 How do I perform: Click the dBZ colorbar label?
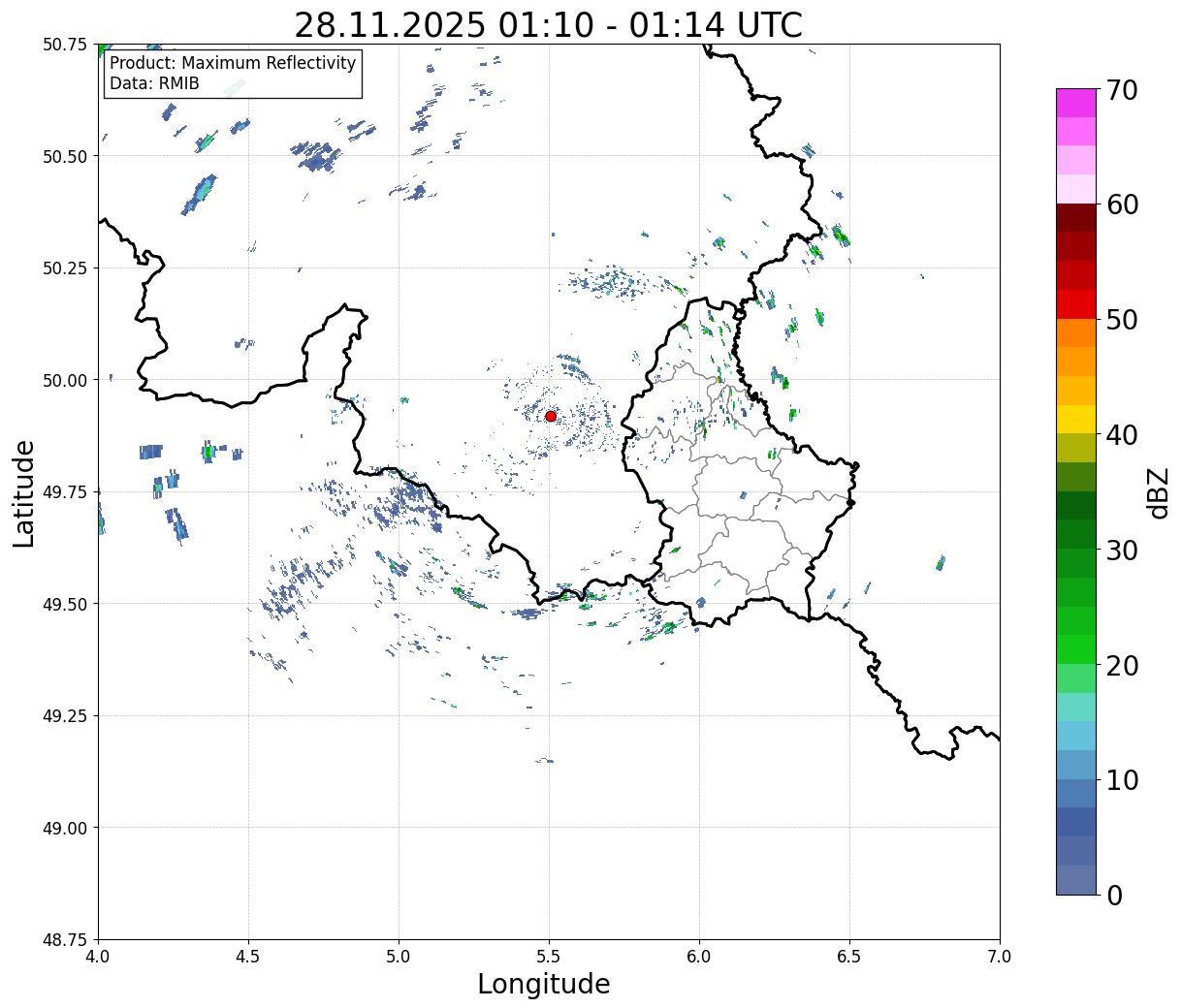pos(1158,492)
